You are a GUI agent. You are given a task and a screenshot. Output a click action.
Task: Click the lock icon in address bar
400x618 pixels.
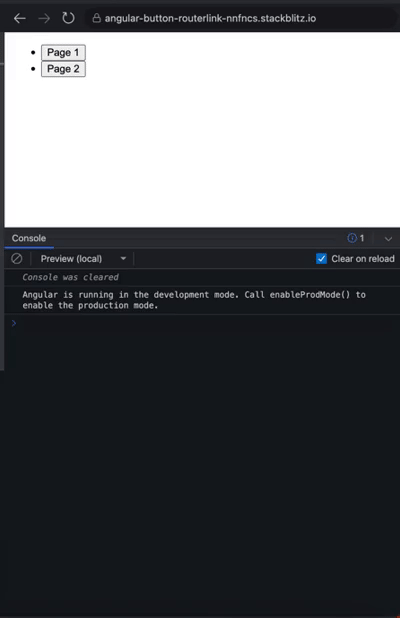tap(96, 18)
